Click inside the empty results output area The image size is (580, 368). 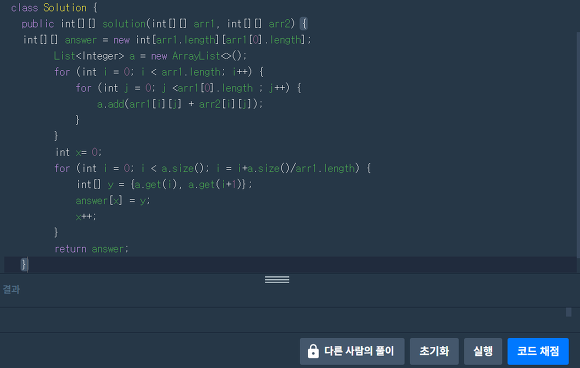pyautogui.click(x=283, y=320)
